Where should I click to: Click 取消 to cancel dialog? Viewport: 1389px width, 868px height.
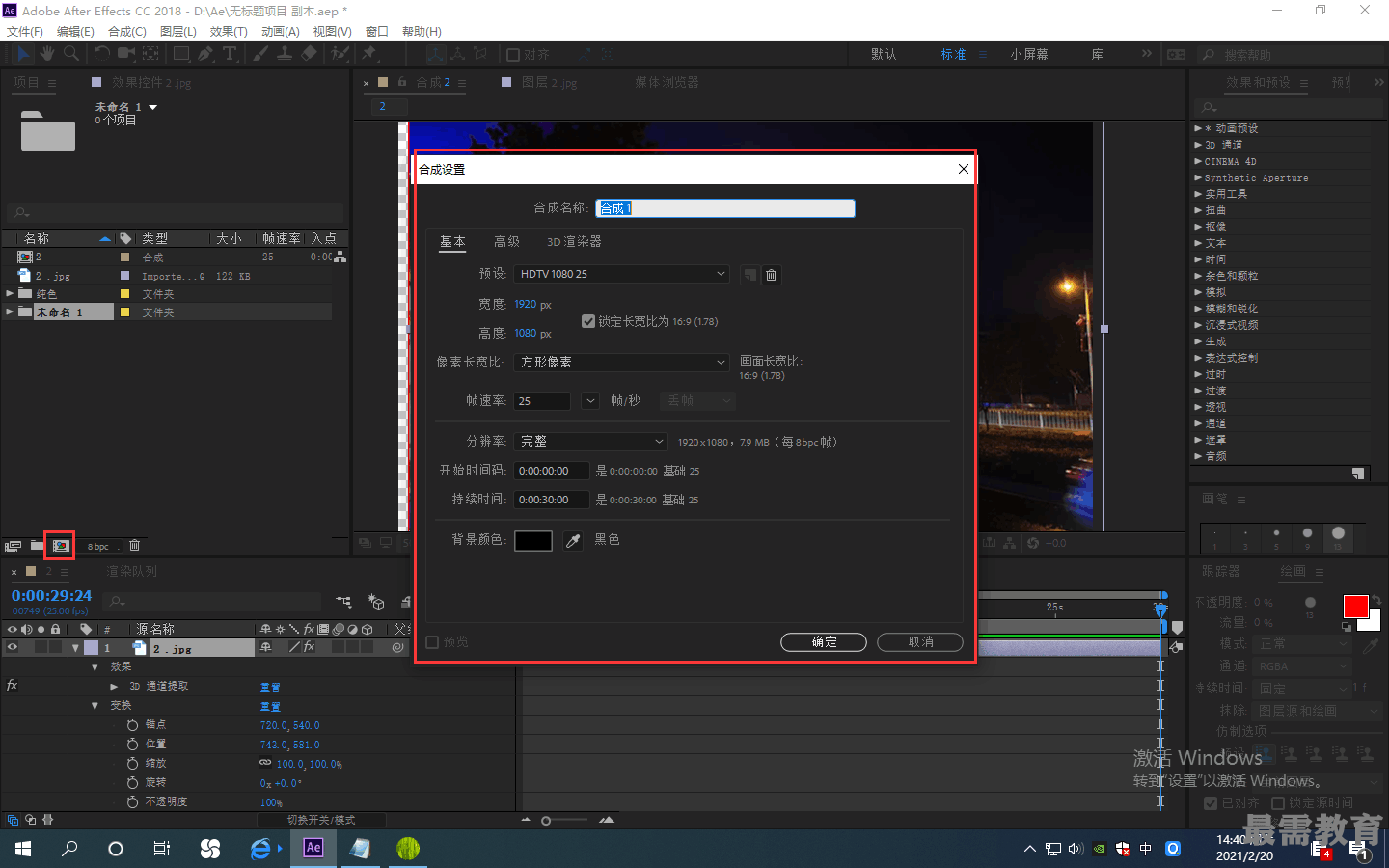click(920, 642)
